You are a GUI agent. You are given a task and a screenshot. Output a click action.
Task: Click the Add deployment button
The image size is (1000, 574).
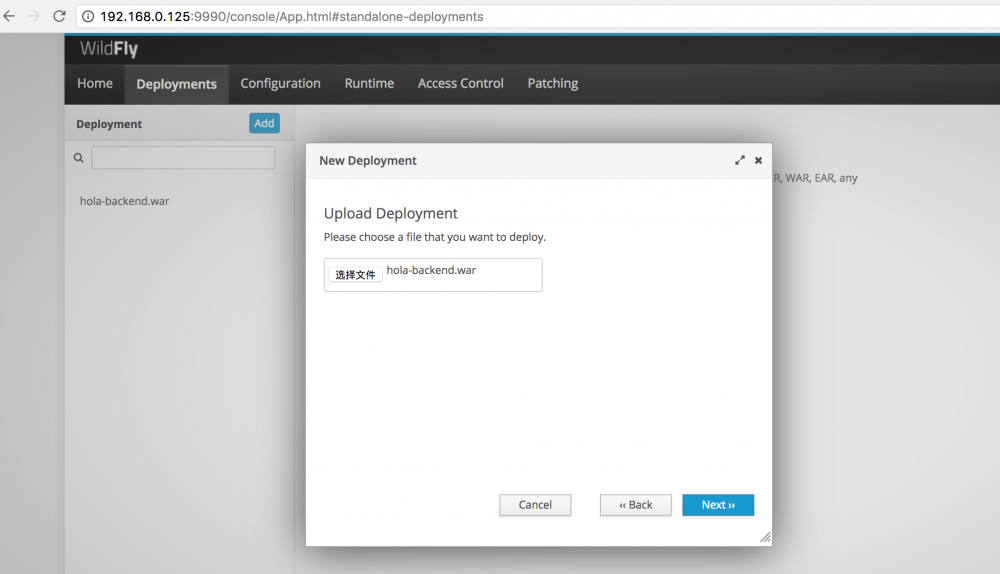point(264,123)
